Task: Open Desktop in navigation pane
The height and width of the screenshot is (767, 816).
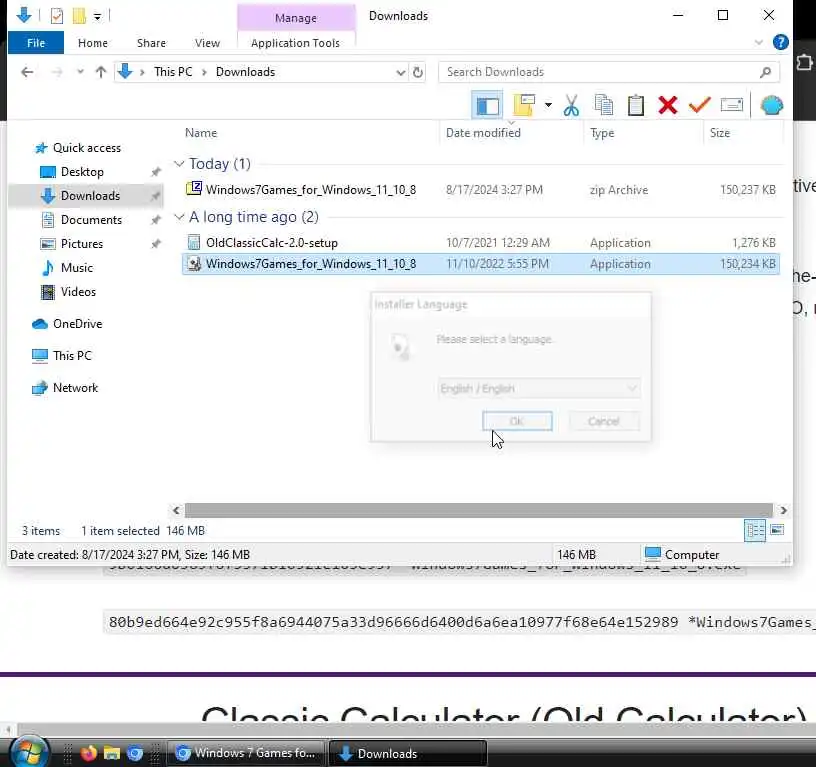Action: (x=82, y=172)
